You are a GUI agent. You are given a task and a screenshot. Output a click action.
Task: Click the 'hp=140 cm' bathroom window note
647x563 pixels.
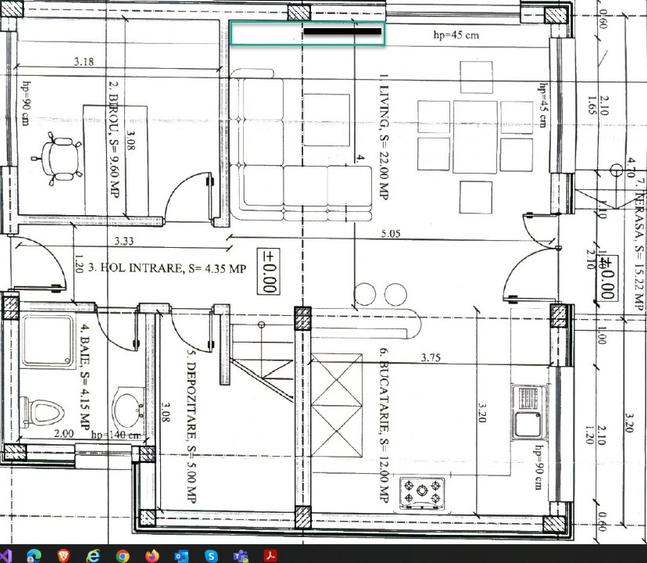point(116,435)
